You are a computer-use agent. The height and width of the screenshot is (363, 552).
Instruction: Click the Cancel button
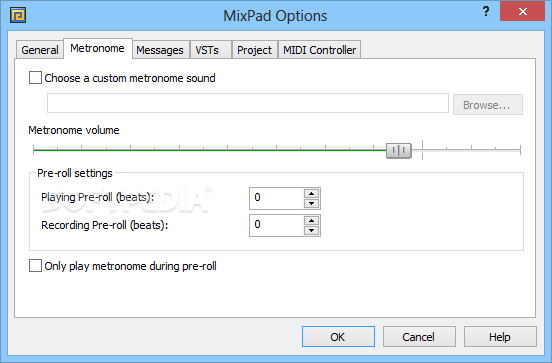[x=419, y=337]
